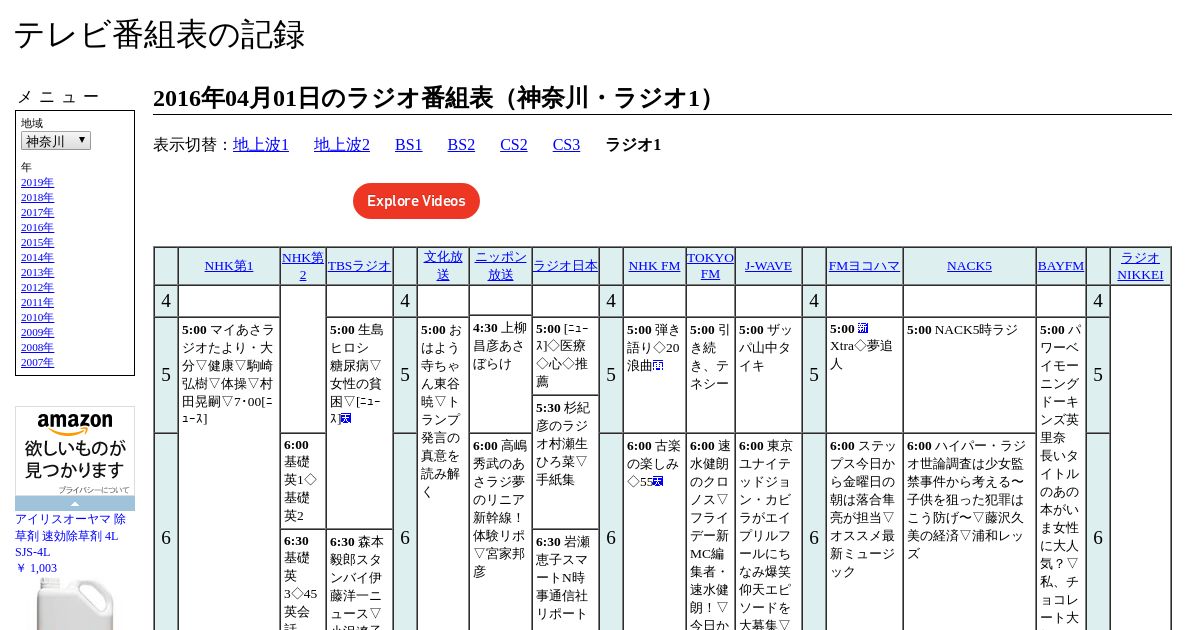Click the 6:00 ハイパー・ラジオ program cell
Image resolution: width=1200 pixels, height=630 pixels.
coord(969,532)
